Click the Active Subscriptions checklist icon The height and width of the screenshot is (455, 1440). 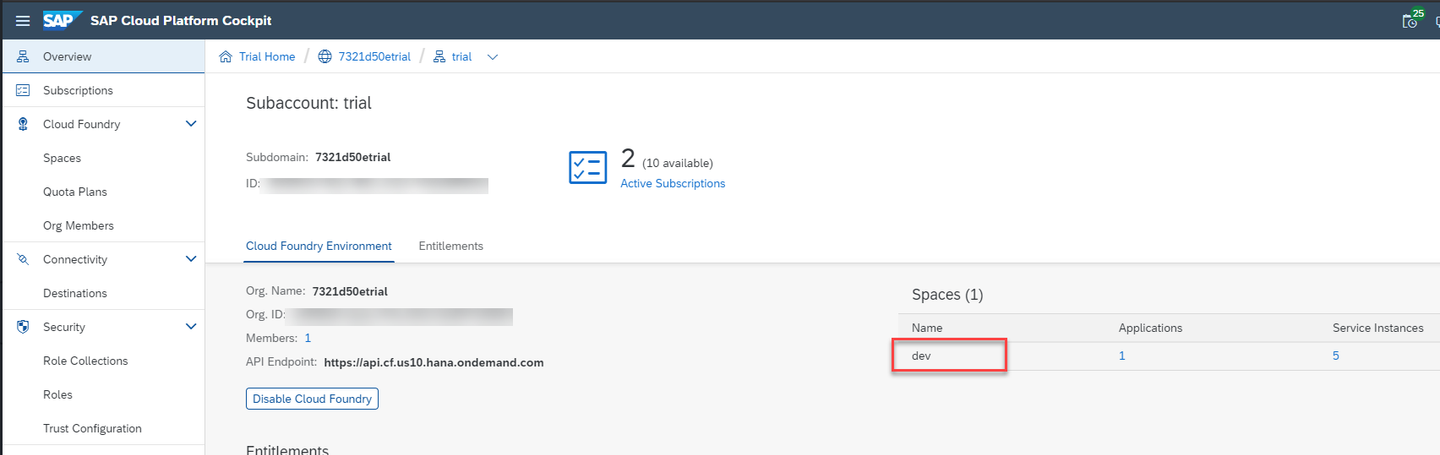click(588, 168)
